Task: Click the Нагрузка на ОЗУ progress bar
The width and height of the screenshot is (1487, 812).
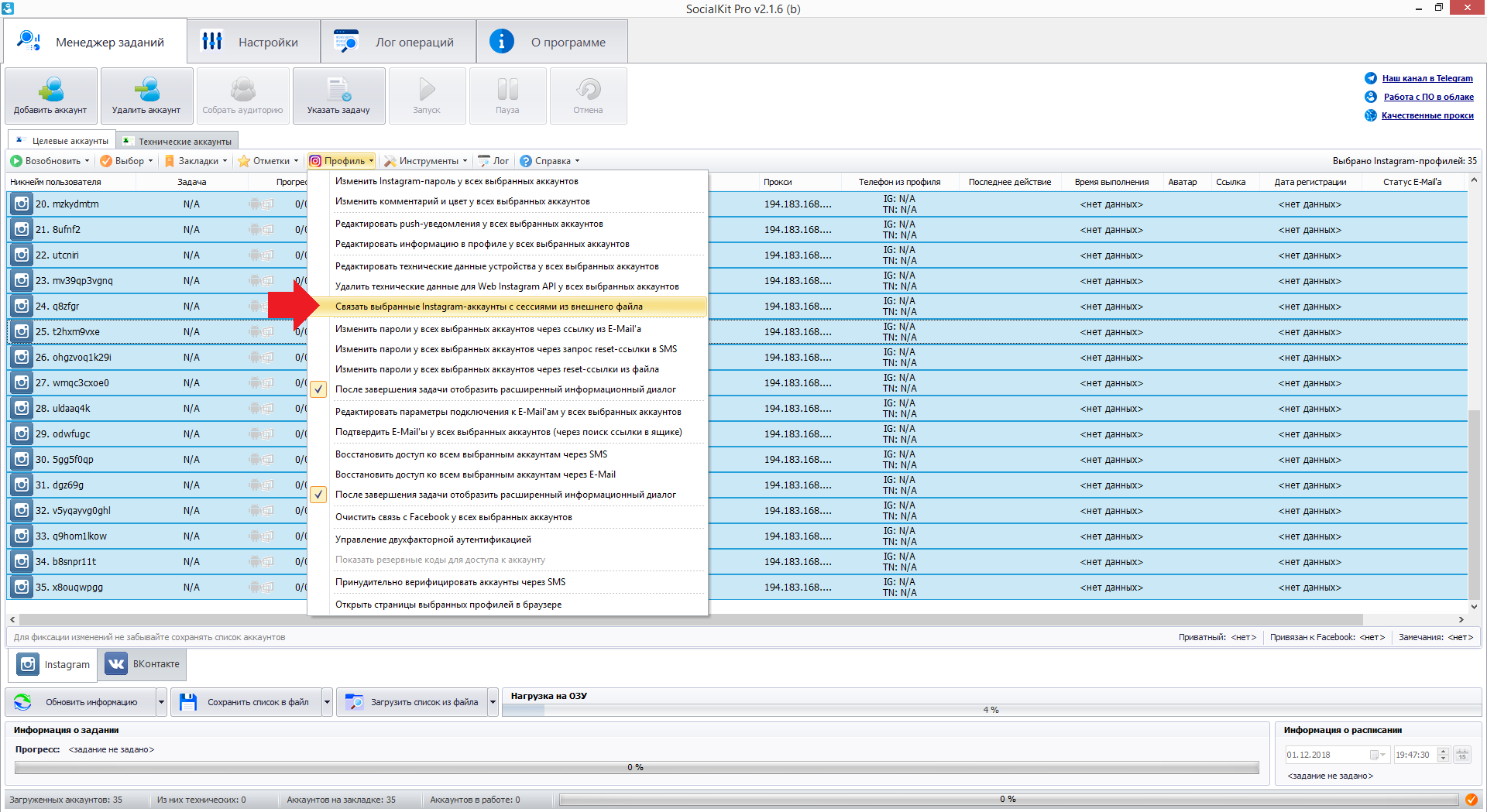Action: (991, 710)
